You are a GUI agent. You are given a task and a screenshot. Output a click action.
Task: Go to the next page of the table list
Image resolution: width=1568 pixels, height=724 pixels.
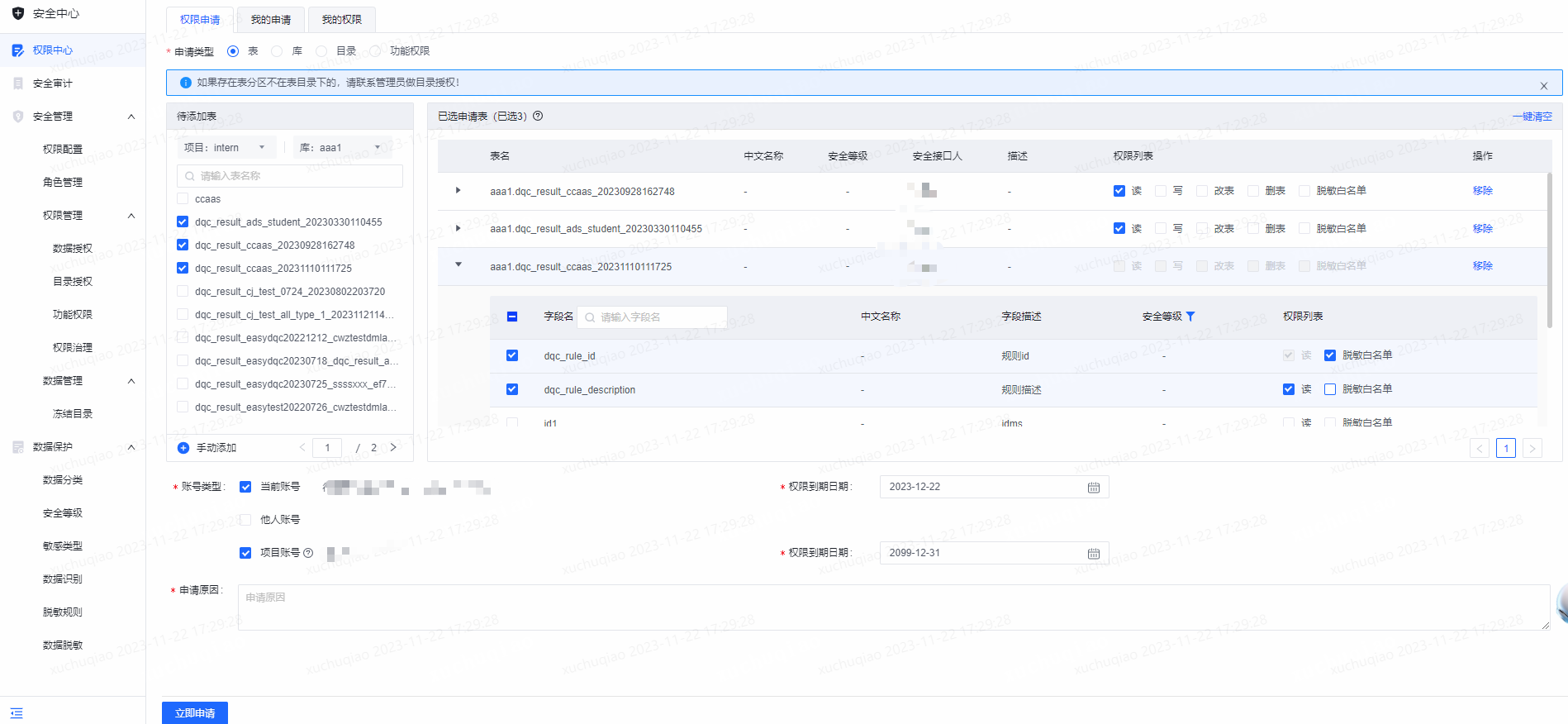[x=393, y=447]
